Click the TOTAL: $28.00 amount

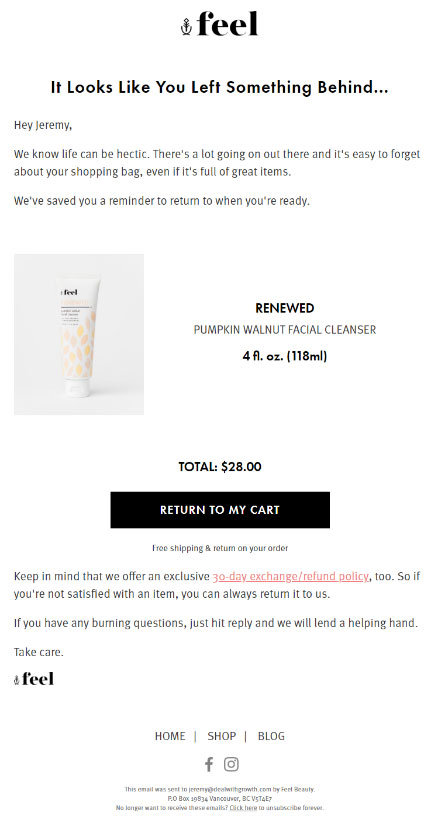pos(220,466)
